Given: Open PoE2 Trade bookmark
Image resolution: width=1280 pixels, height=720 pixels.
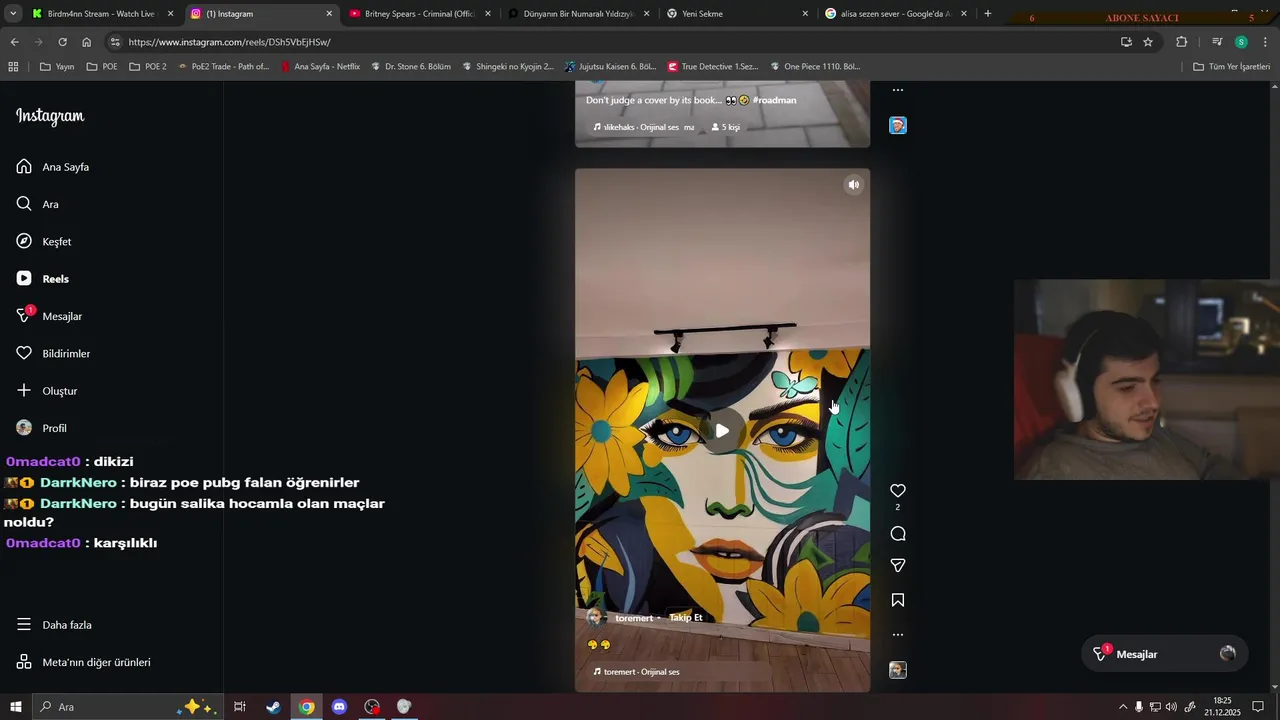Looking at the screenshot, I should tap(223, 67).
